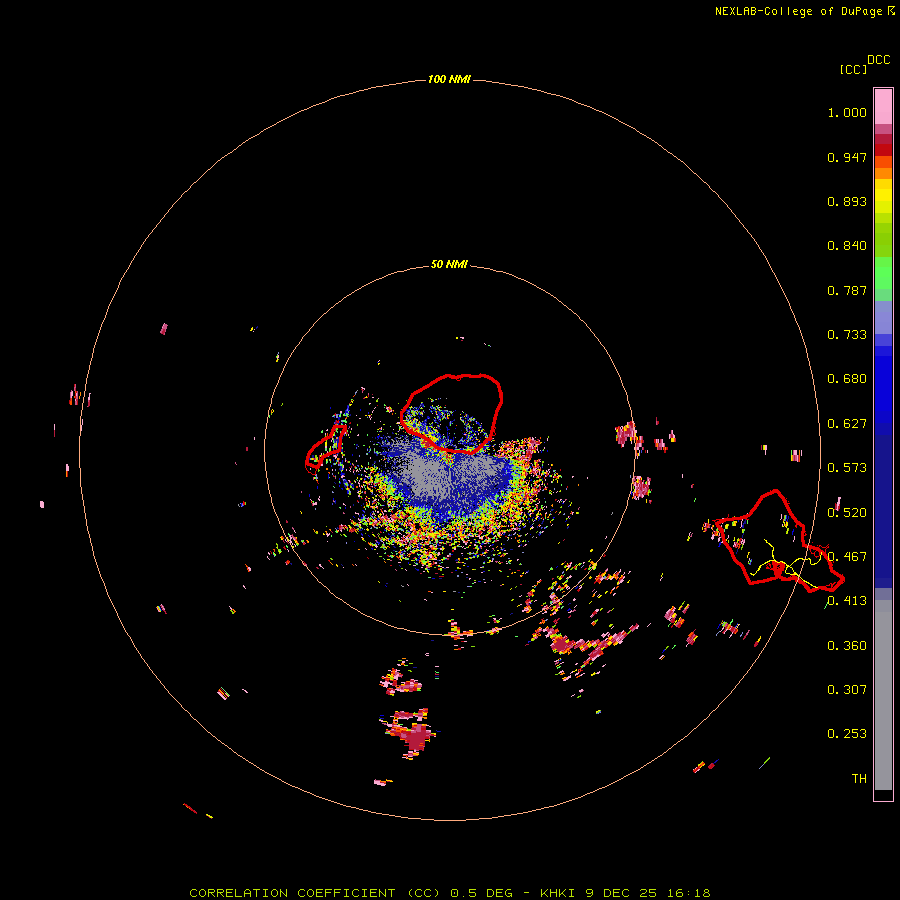Select the 0.627 scale value
The width and height of the screenshot is (900, 900).
[x=847, y=424]
